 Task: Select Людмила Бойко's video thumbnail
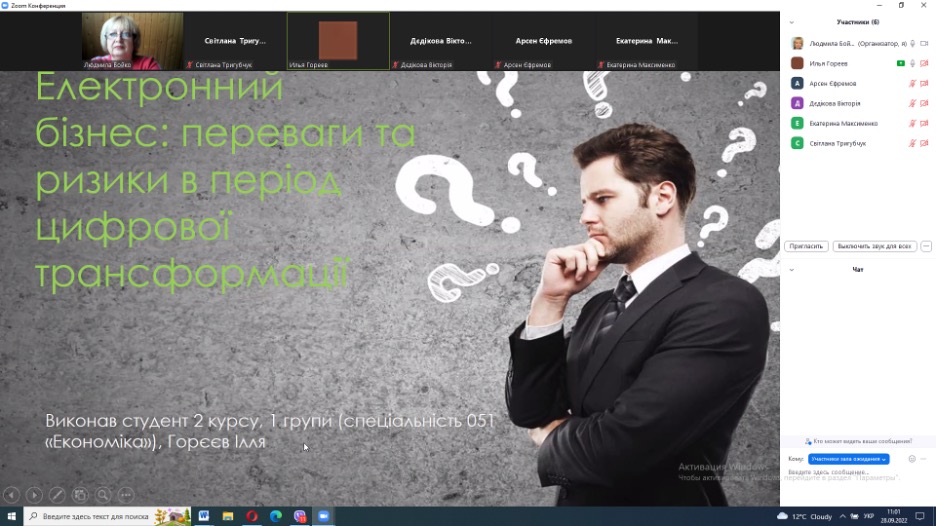[x=133, y=41]
